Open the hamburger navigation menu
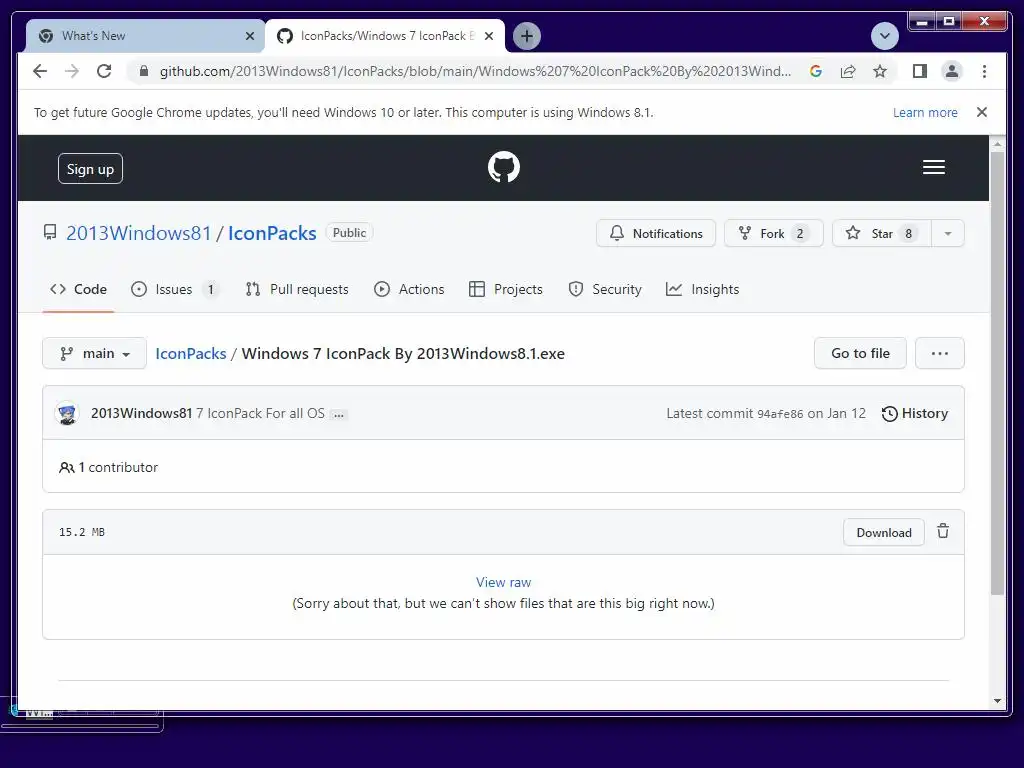Image resolution: width=1024 pixels, height=768 pixels. coord(933,167)
